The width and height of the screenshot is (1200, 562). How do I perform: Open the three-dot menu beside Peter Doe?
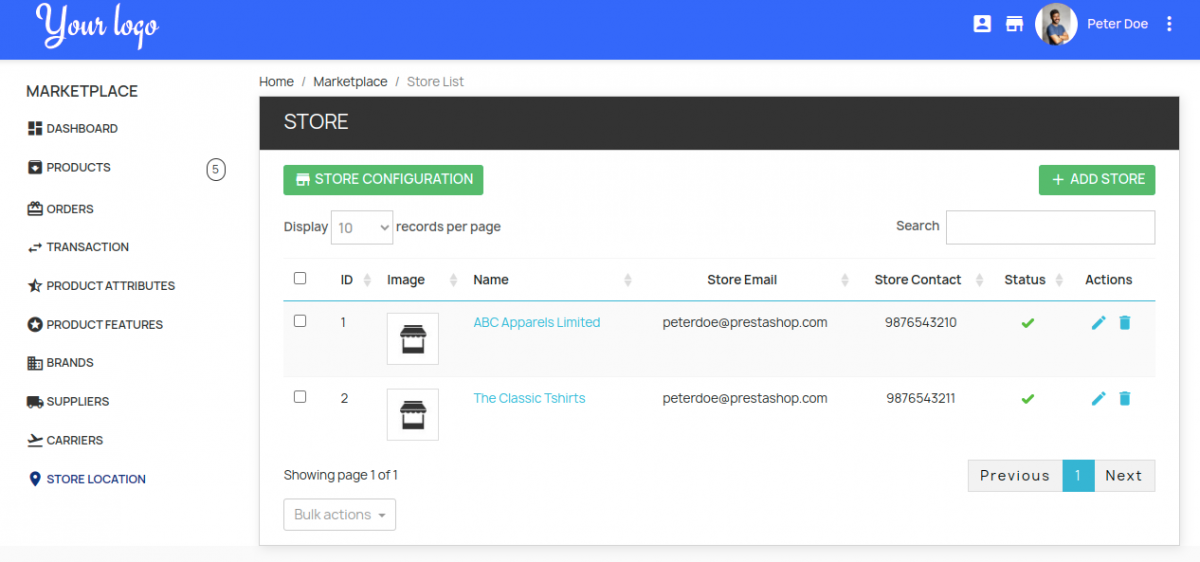click(x=1170, y=24)
